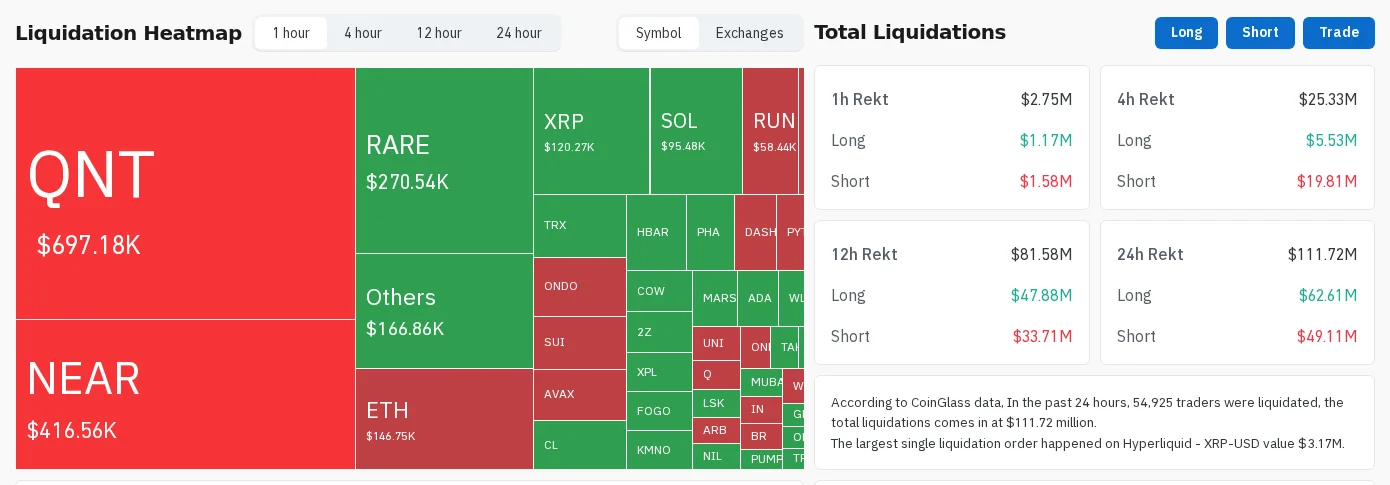Select the HBAR tile in heatmap
The height and width of the screenshot is (485, 1390).
point(656,232)
